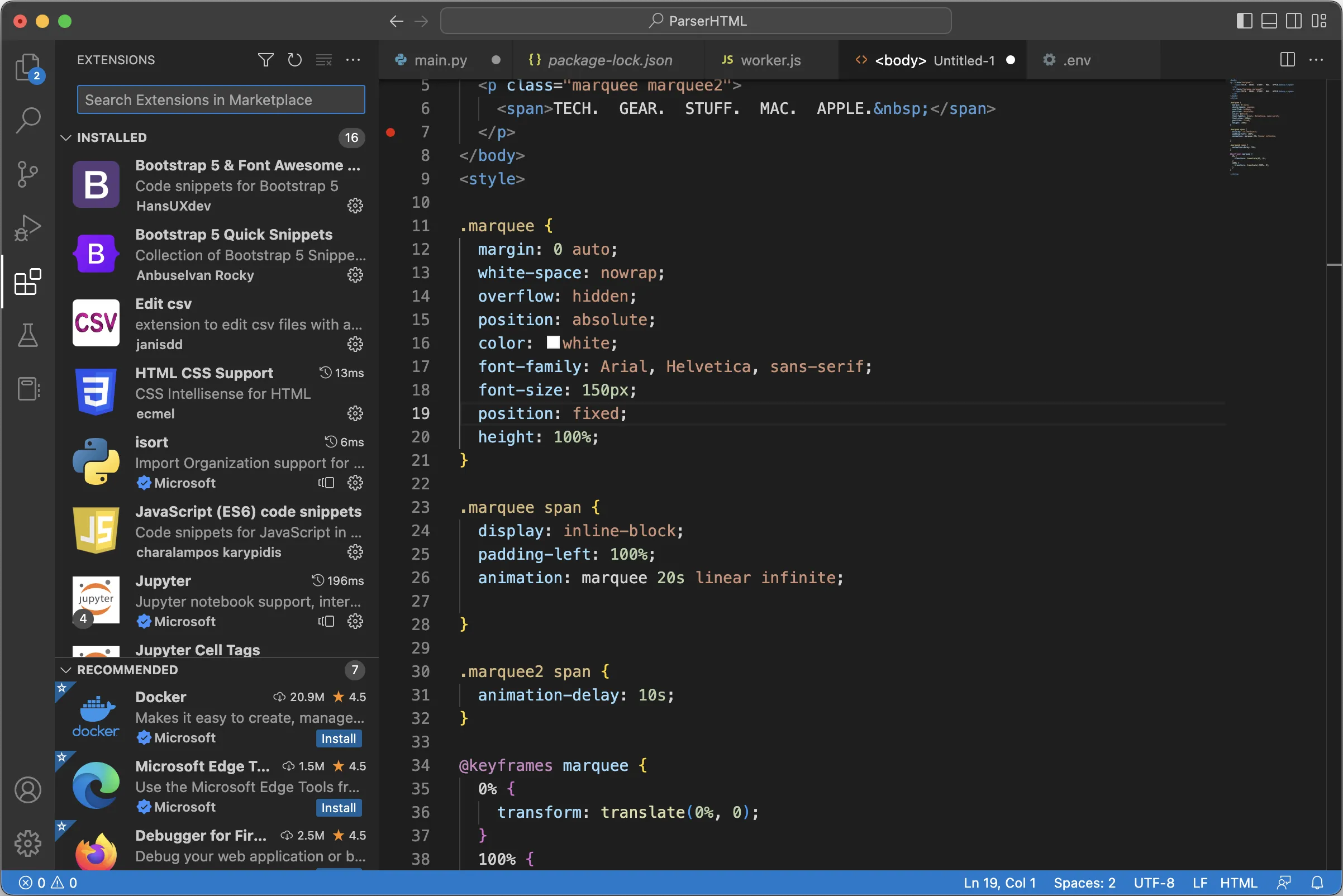
Task: Toggle the primary side bar
Action: point(1244,21)
